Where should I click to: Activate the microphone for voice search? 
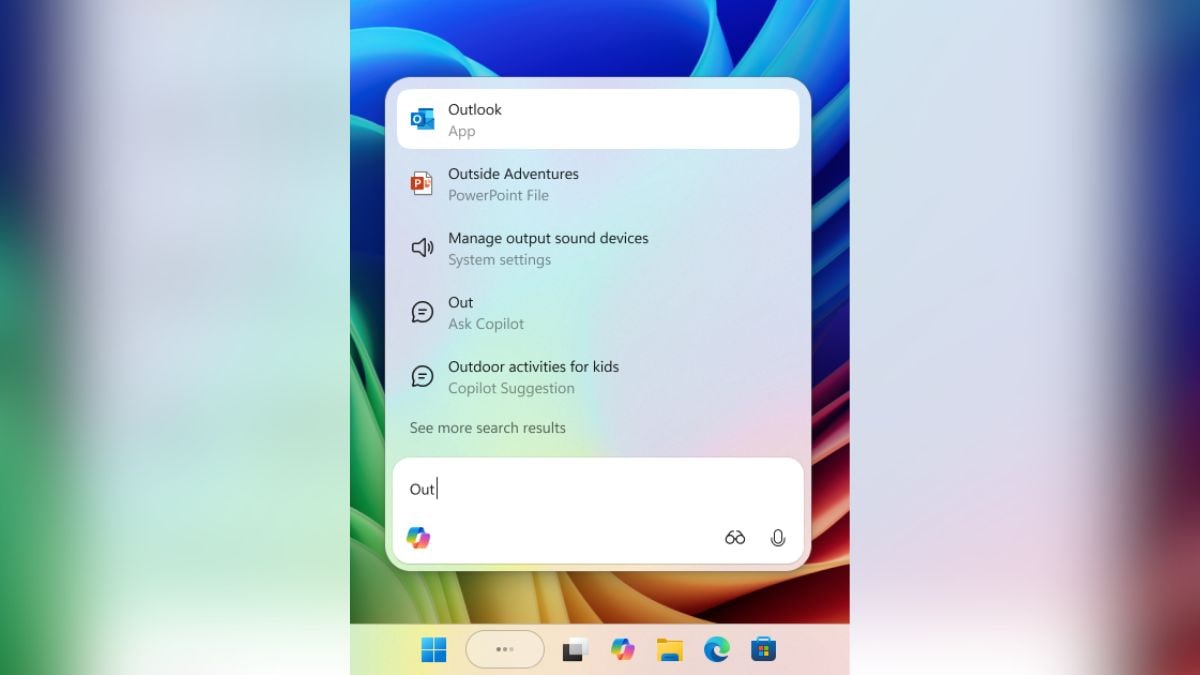[778, 537]
